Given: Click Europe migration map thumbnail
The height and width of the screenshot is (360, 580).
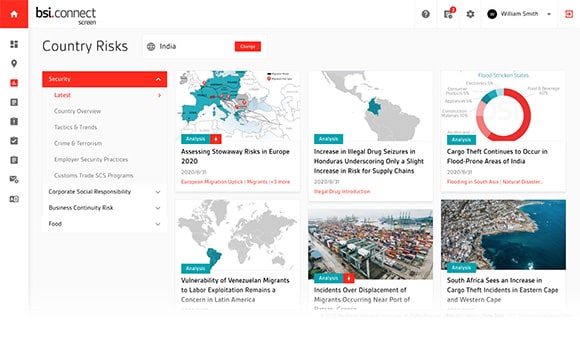Looking at the screenshot, I should [237, 106].
